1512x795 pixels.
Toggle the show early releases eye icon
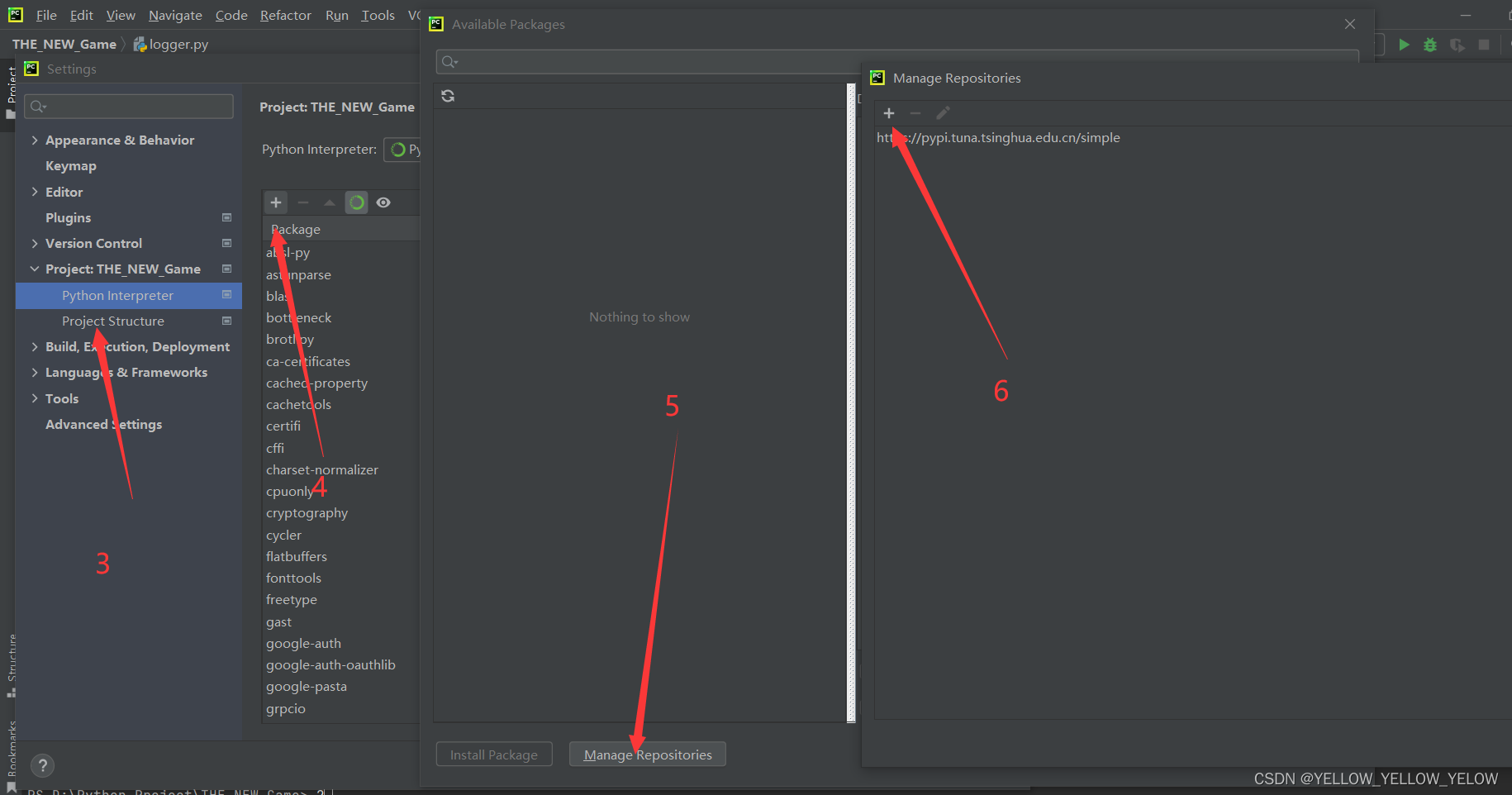(x=383, y=202)
